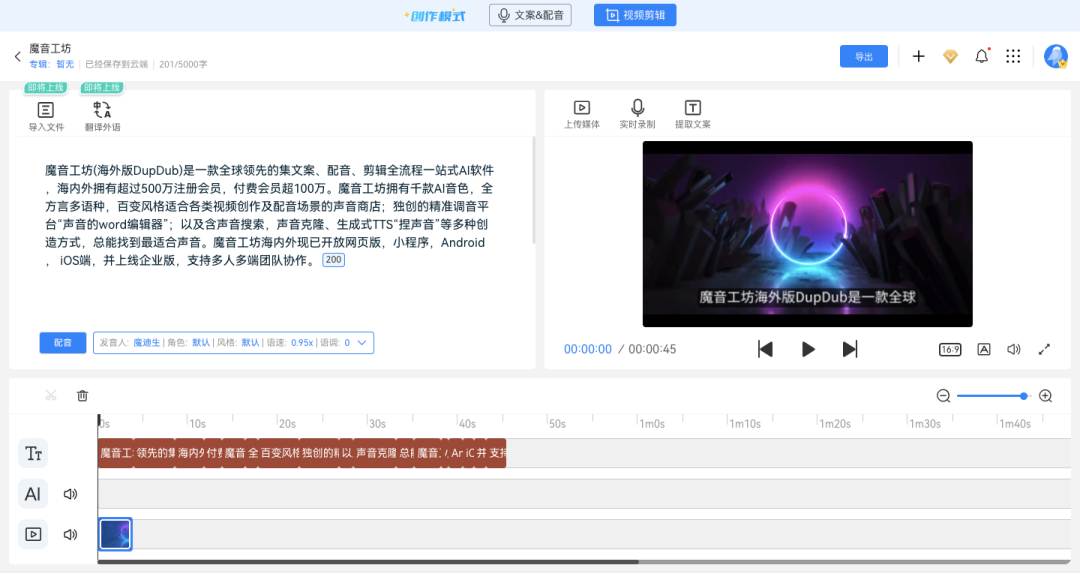1080x574 pixels.
Task: Play the video preview
Action: pos(808,349)
